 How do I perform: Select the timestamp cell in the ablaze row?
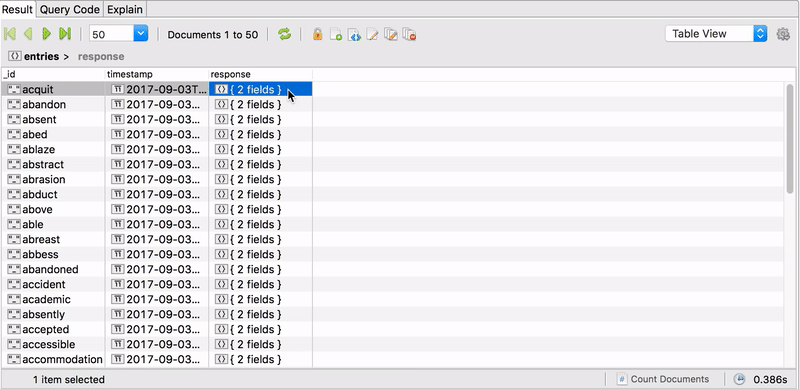[x=157, y=150]
